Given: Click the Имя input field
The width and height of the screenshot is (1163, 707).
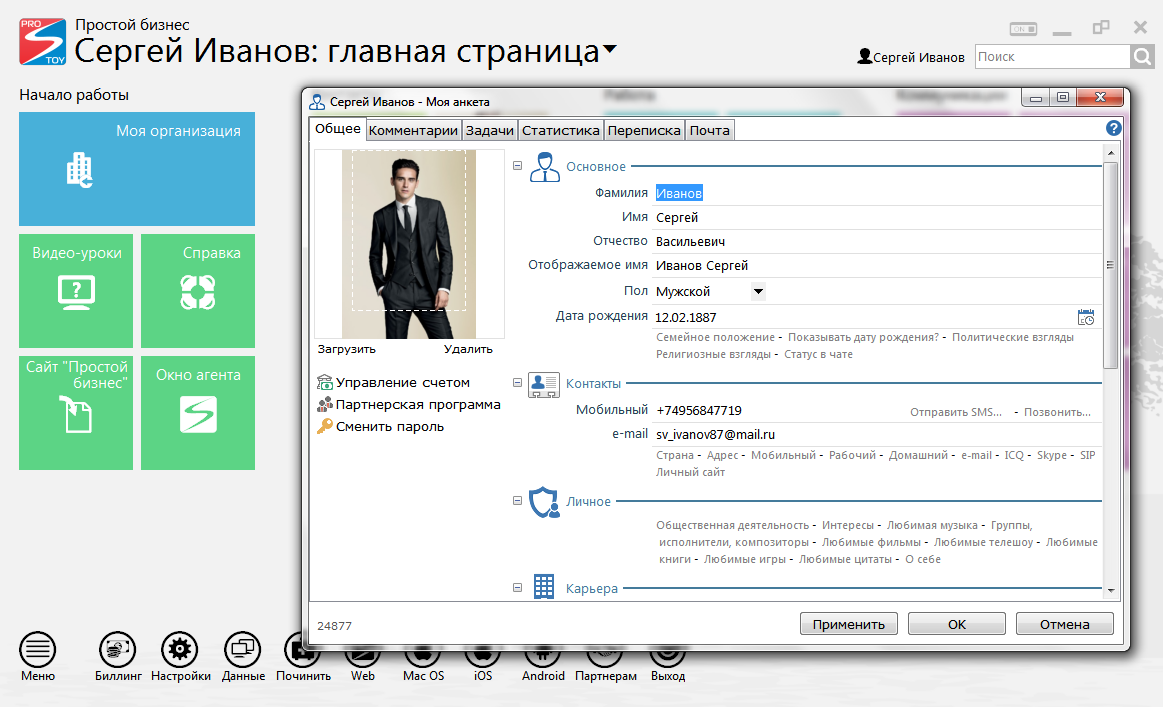Looking at the screenshot, I should point(876,217).
